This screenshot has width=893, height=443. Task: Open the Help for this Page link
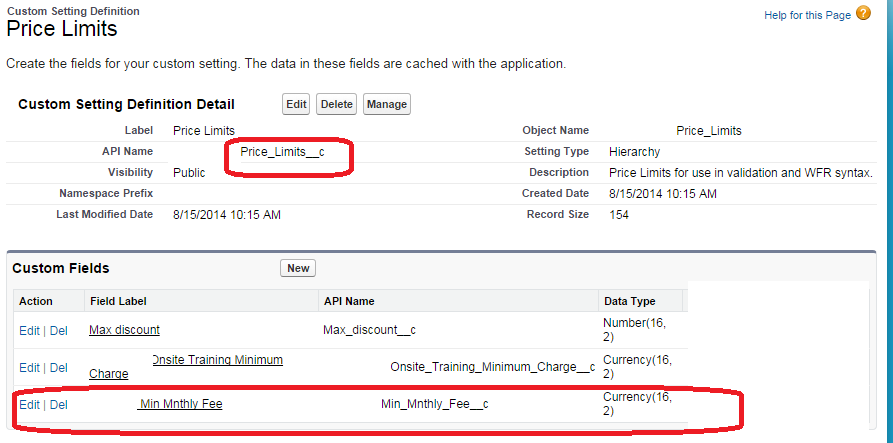(807, 14)
